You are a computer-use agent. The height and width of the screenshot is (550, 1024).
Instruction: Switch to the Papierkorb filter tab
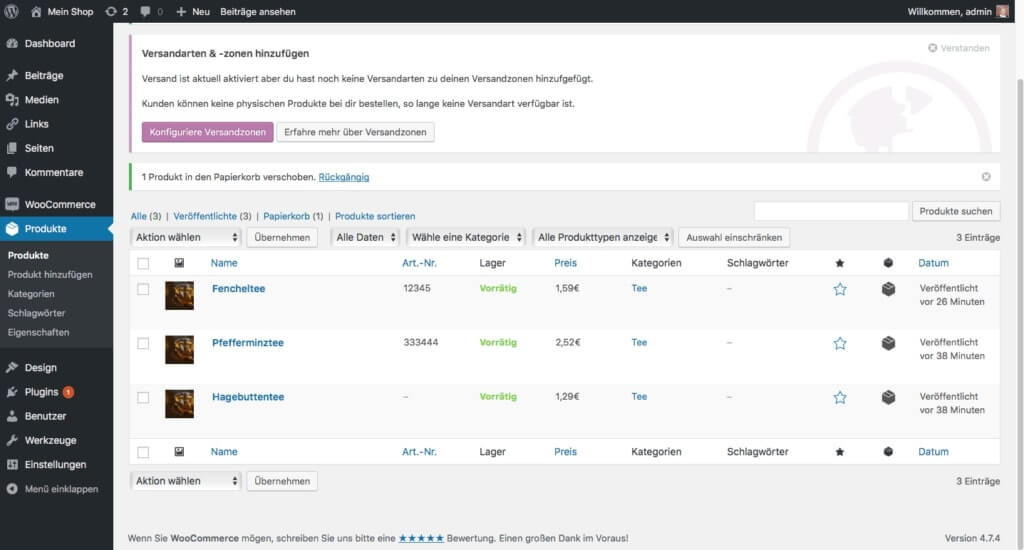click(286, 216)
